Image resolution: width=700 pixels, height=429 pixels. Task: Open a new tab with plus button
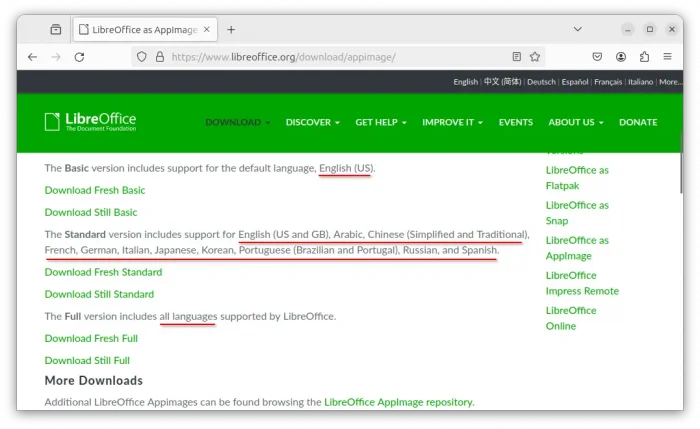click(x=231, y=30)
